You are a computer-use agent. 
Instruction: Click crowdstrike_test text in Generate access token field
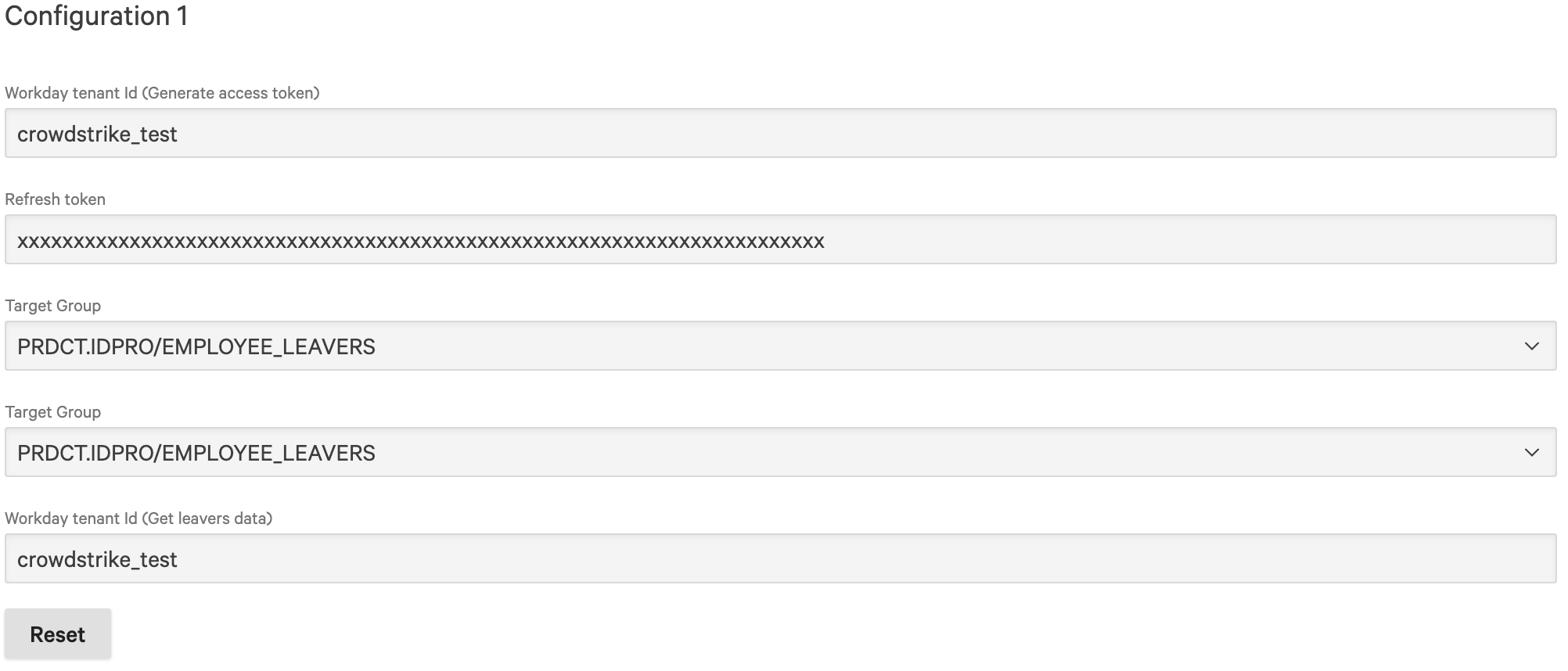click(x=97, y=135)
